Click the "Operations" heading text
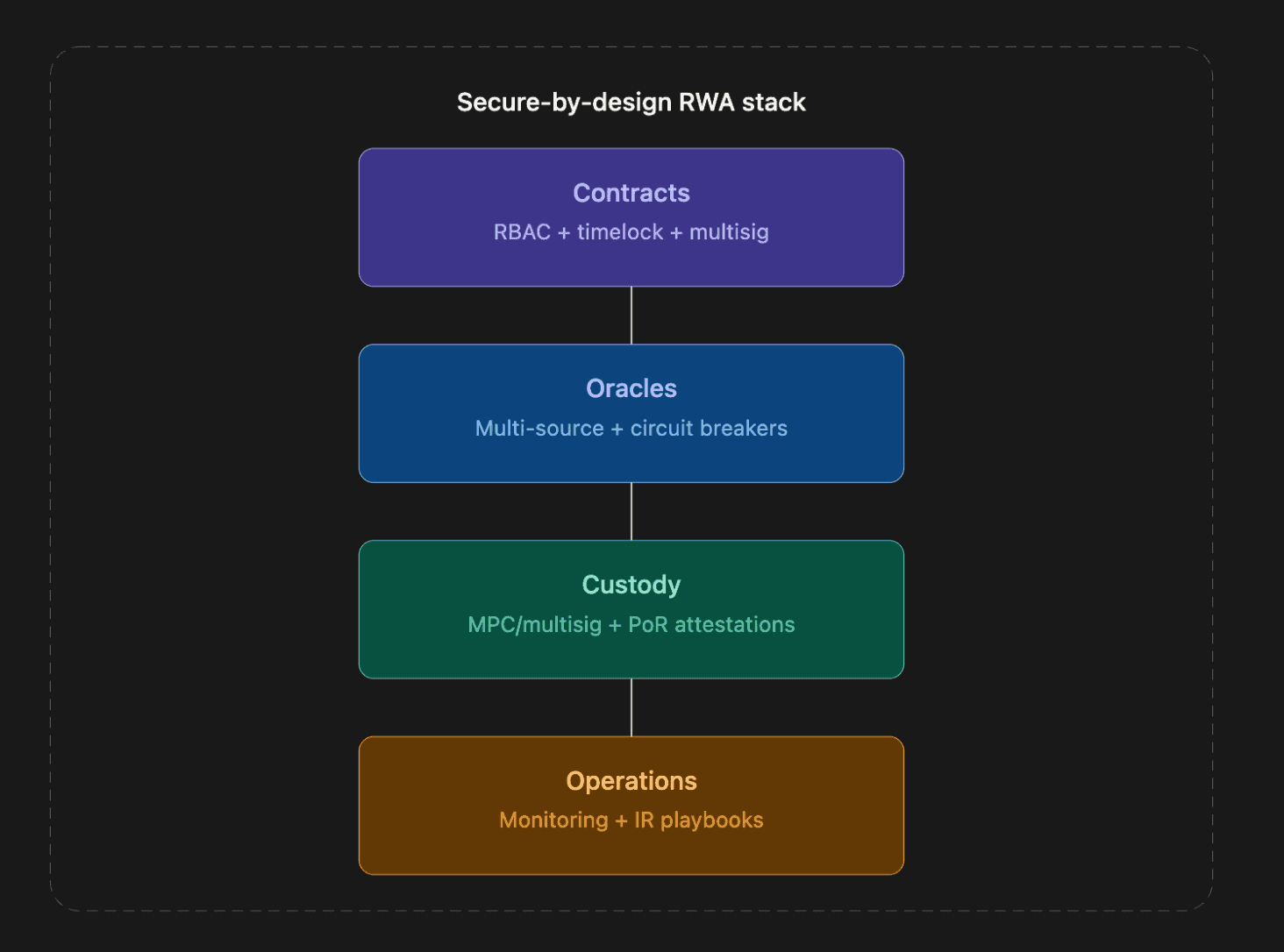1284x952 pixels. (631, 781)
